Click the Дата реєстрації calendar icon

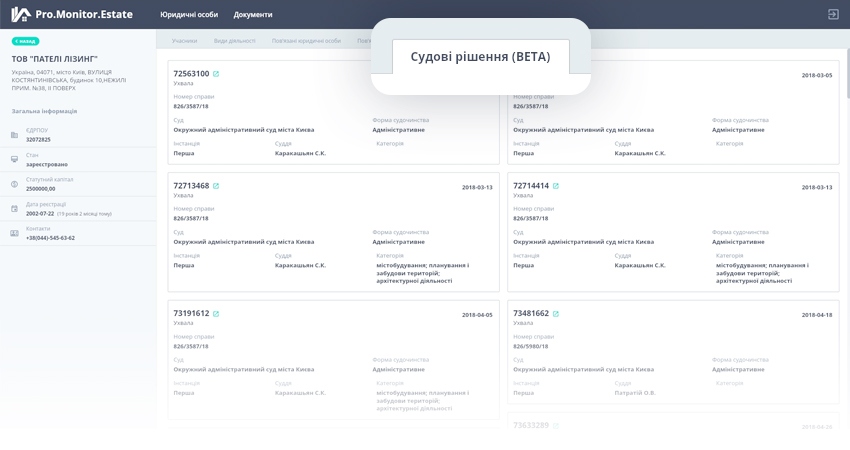(x=14, y=209)
